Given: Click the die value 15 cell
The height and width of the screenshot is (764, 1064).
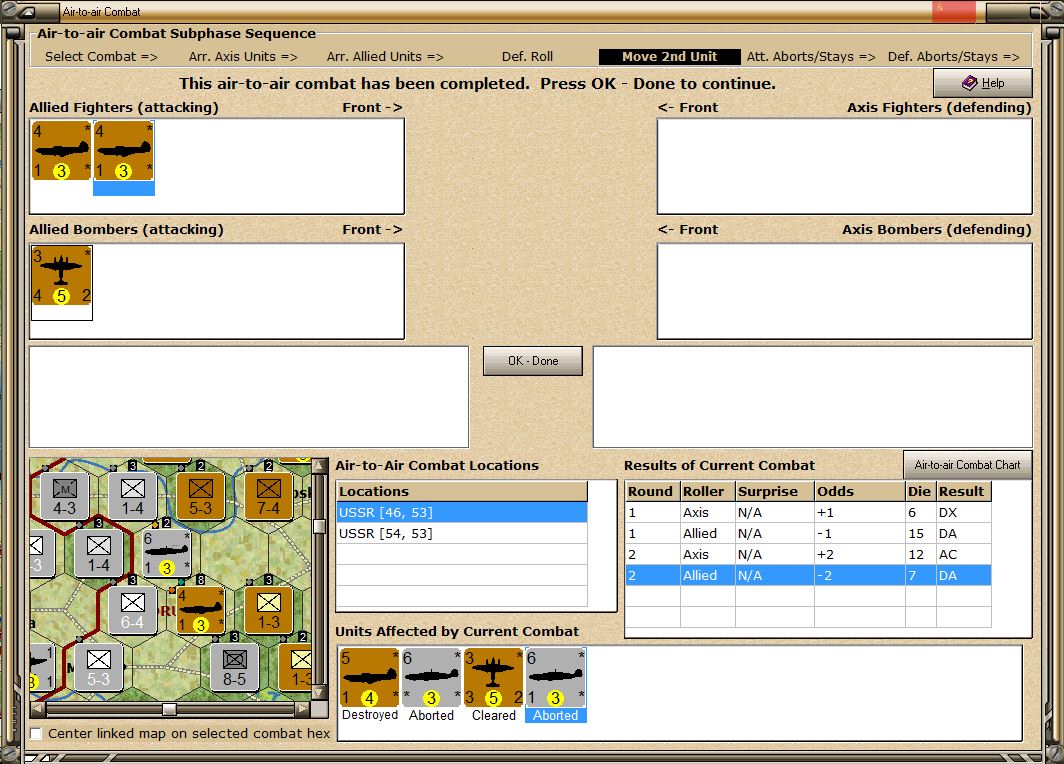Looking at the screenshot, I should (x=920, y=533).
